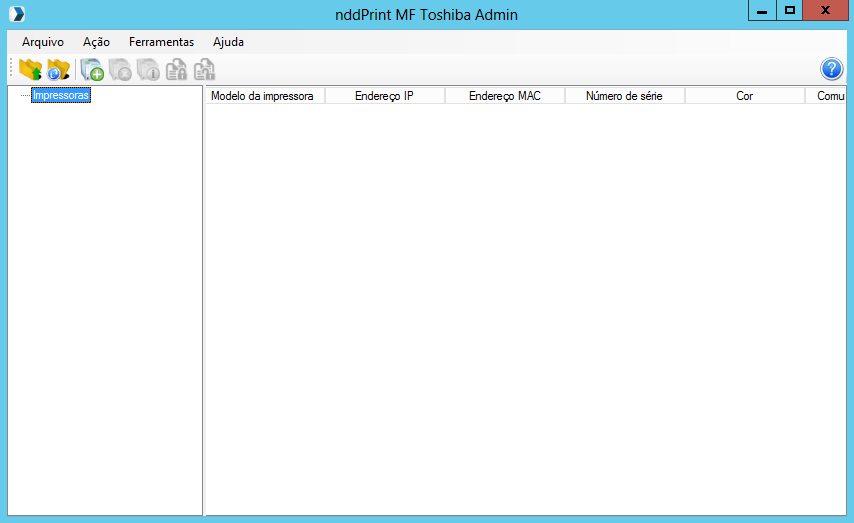Screen dimensions: 854x523
Task: Open help with the blue question mark
Action: 831,69
